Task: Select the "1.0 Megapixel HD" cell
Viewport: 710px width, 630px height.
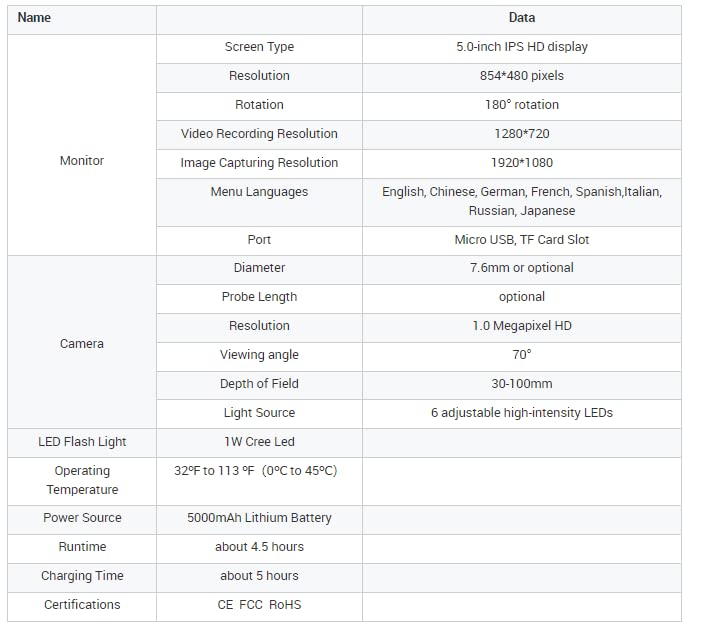Action: (521, 326)
